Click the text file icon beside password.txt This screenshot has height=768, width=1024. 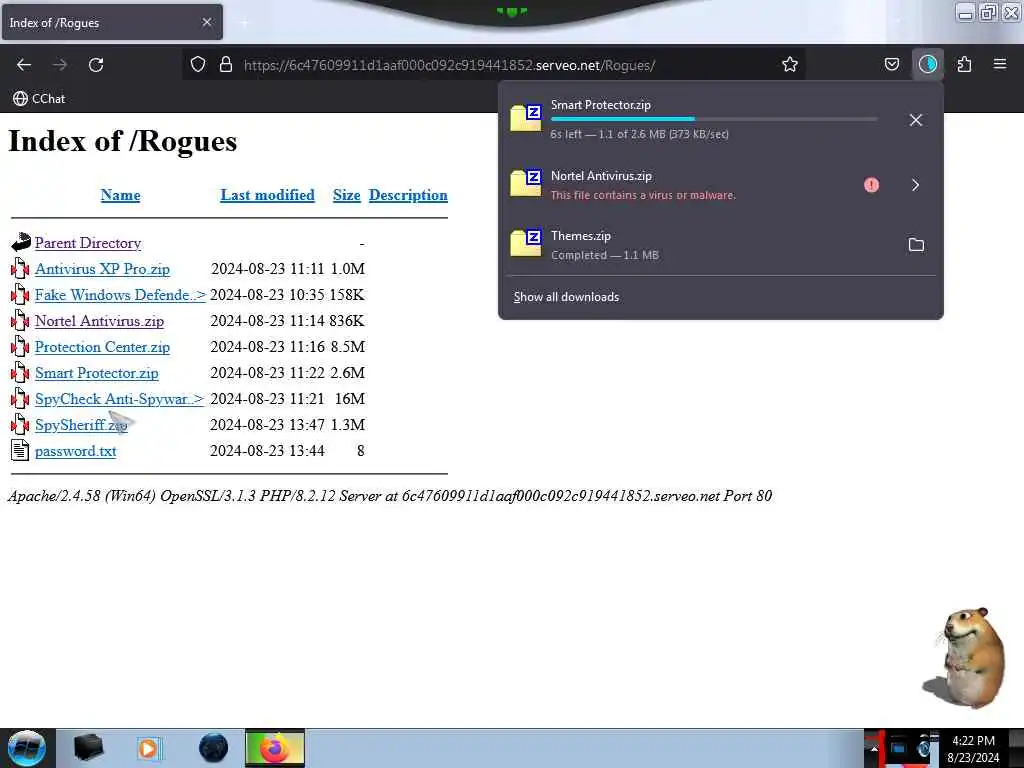click(20, 450)
